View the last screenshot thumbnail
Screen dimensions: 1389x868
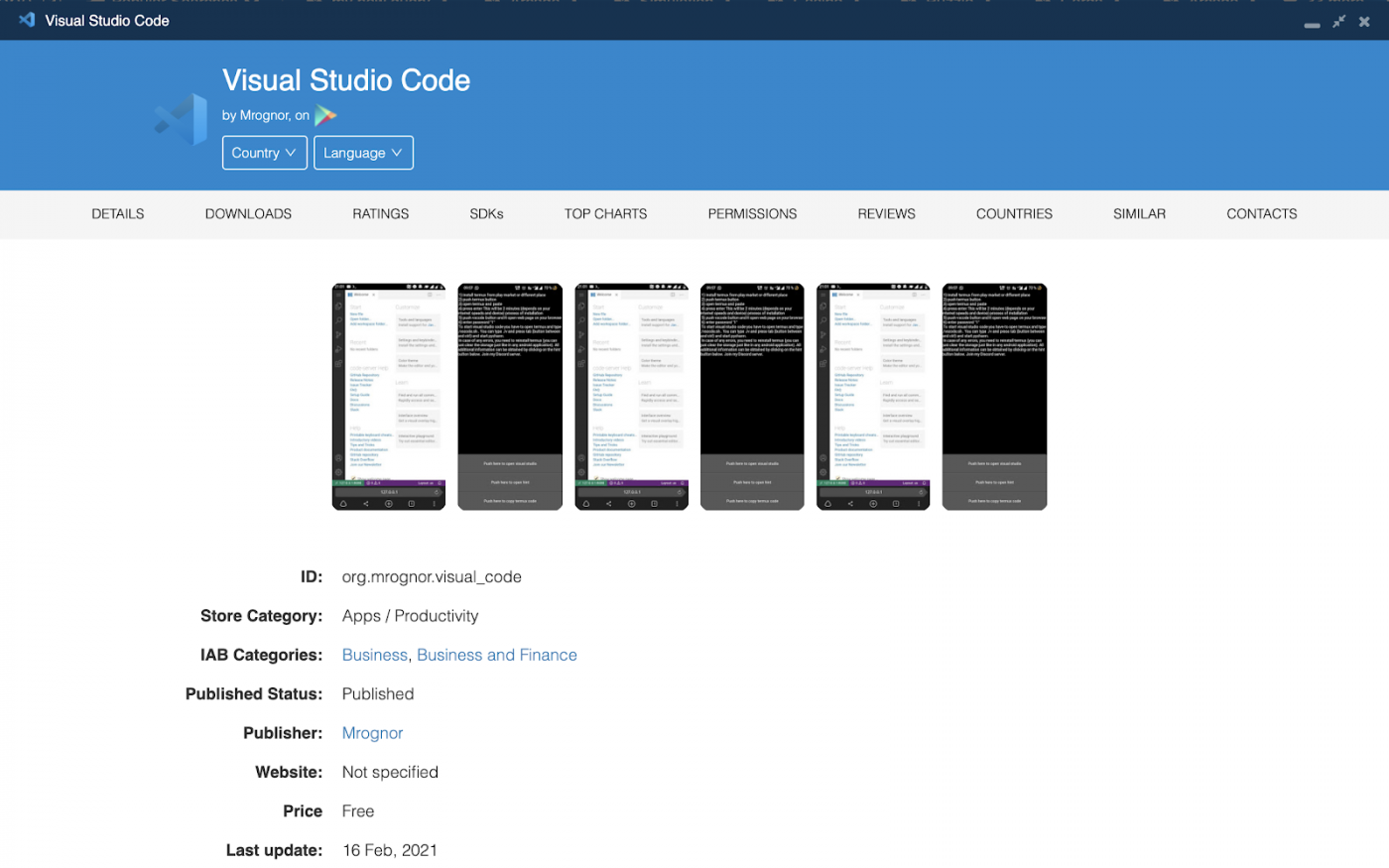[x=993, y=396]
